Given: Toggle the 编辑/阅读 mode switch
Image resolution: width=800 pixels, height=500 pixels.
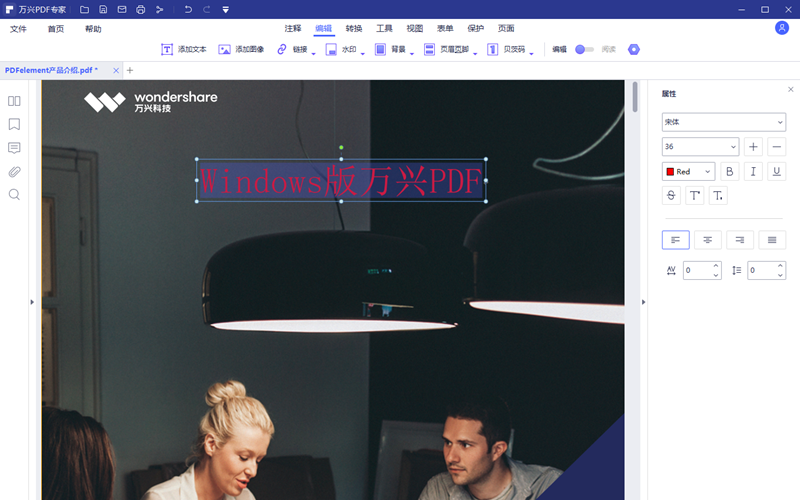Looking at the screenshot, I should pos(584,49).
